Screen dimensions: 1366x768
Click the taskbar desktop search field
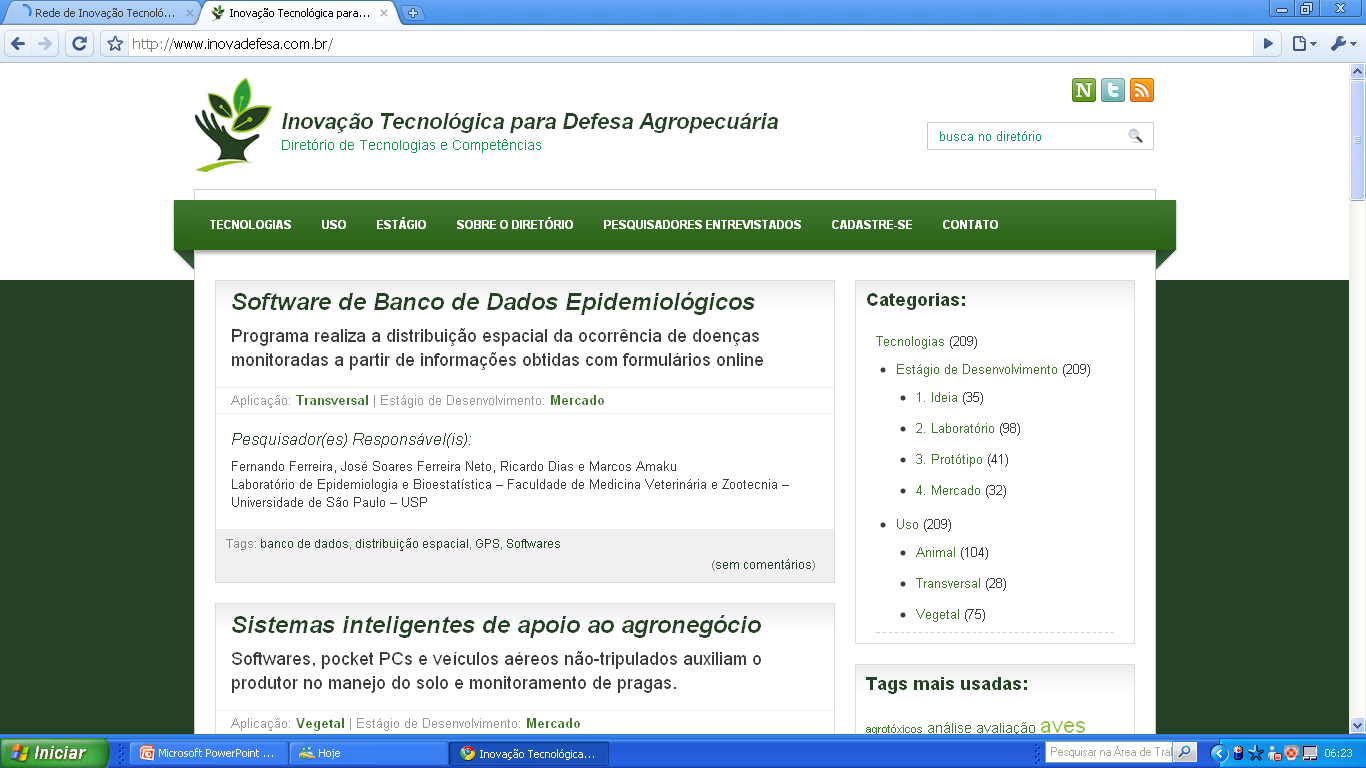(x=1109, y=752)
